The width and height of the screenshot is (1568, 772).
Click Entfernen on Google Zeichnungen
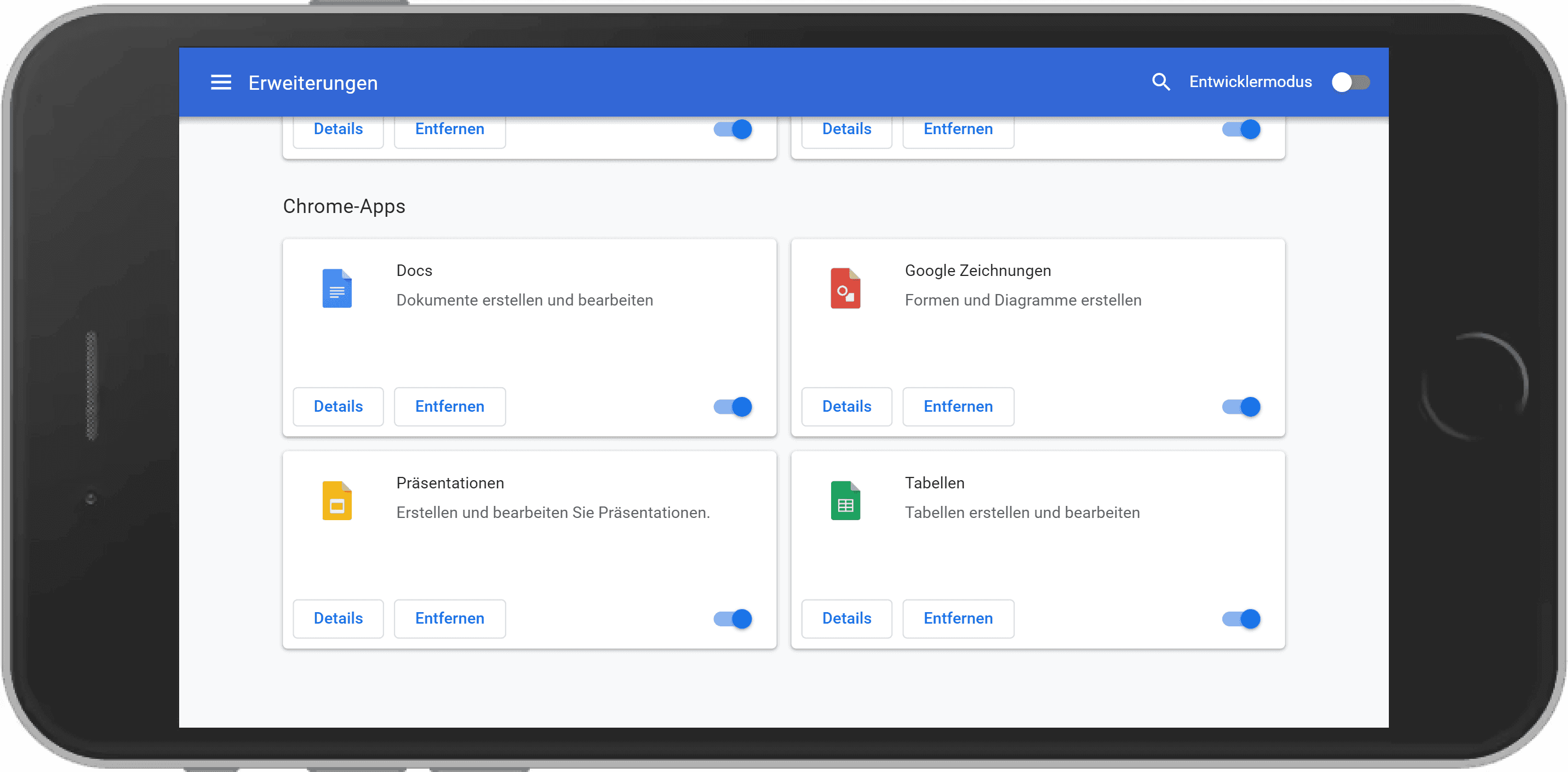click(958, 406)
